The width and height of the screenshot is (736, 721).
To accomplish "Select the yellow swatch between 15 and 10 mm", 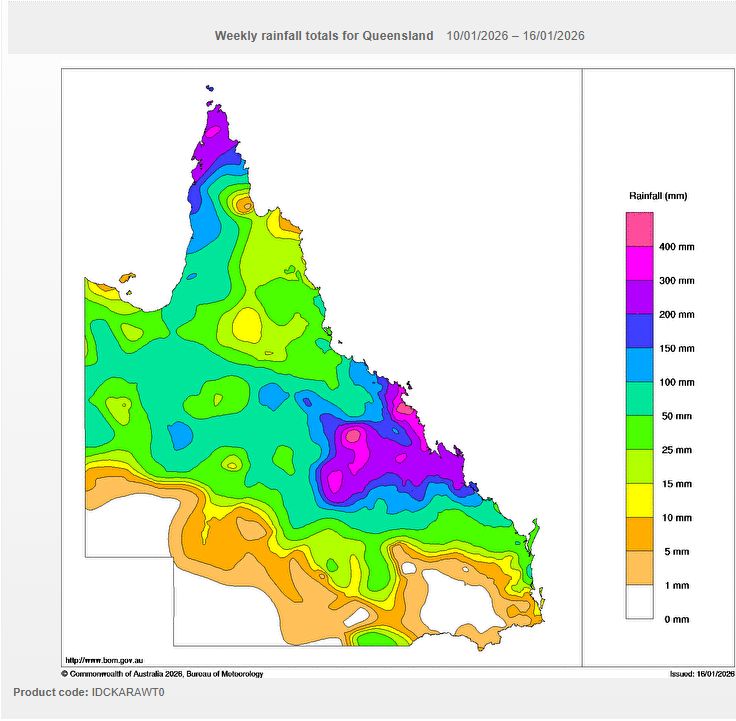I will (639, 501).
